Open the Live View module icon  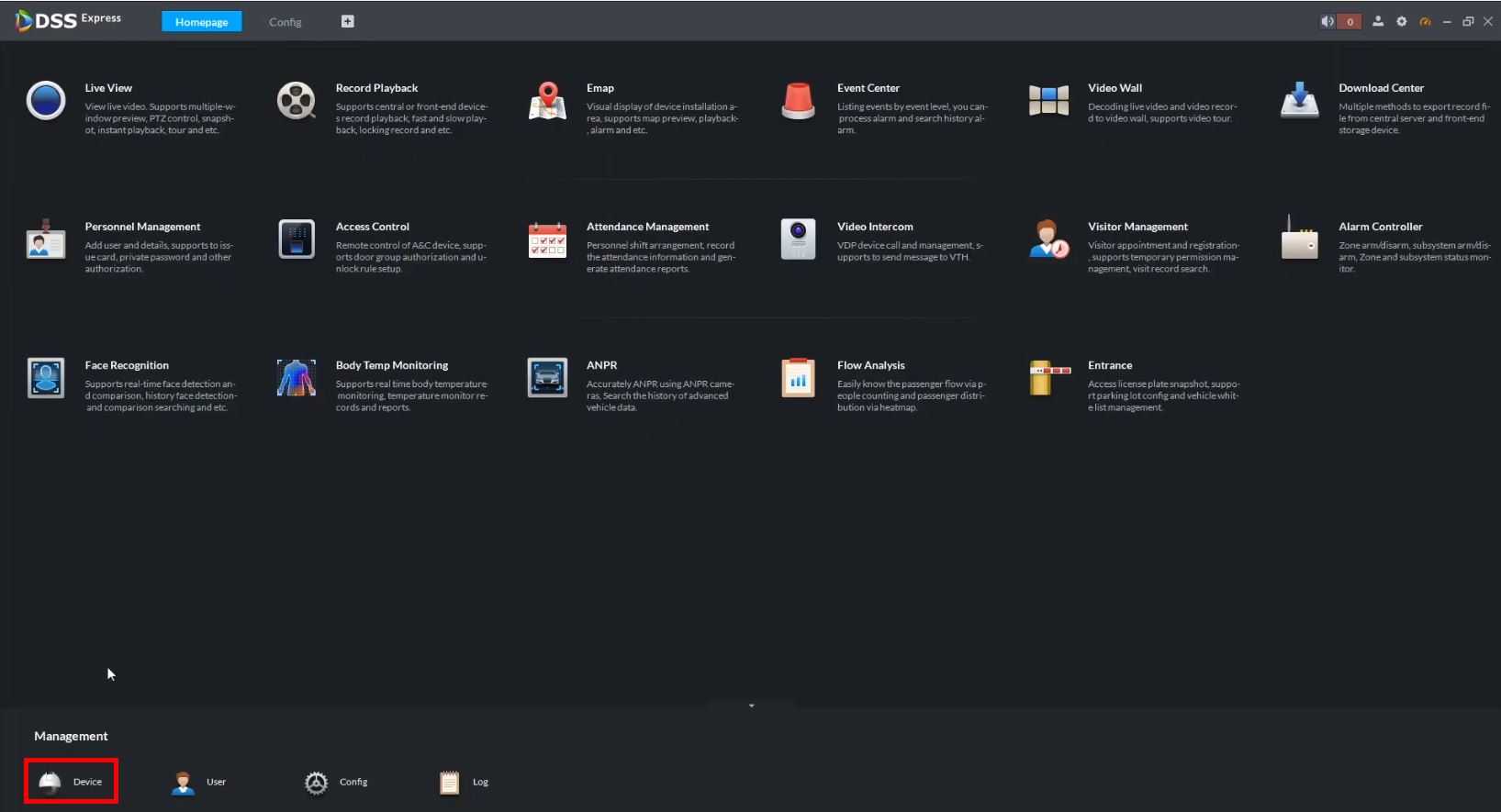pyautogui.click(x=46, y=101)
